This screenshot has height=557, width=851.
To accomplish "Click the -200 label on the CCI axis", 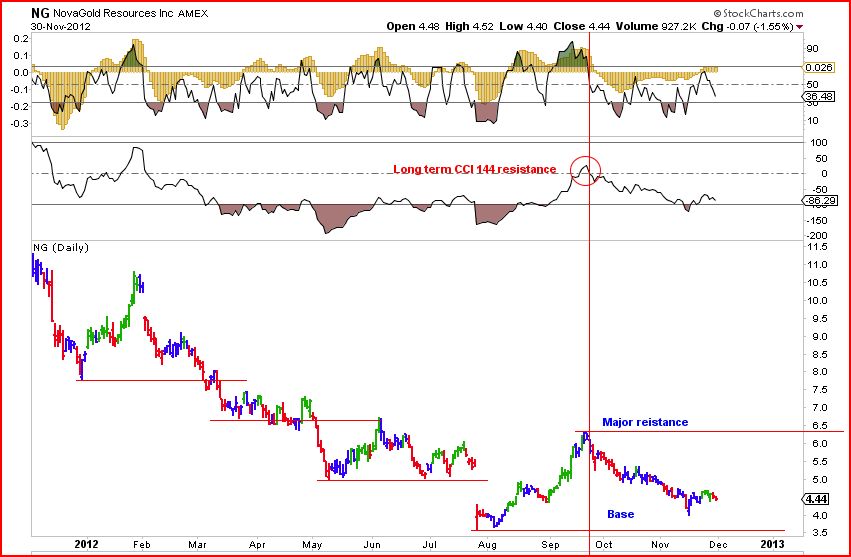I will [818, 236].
